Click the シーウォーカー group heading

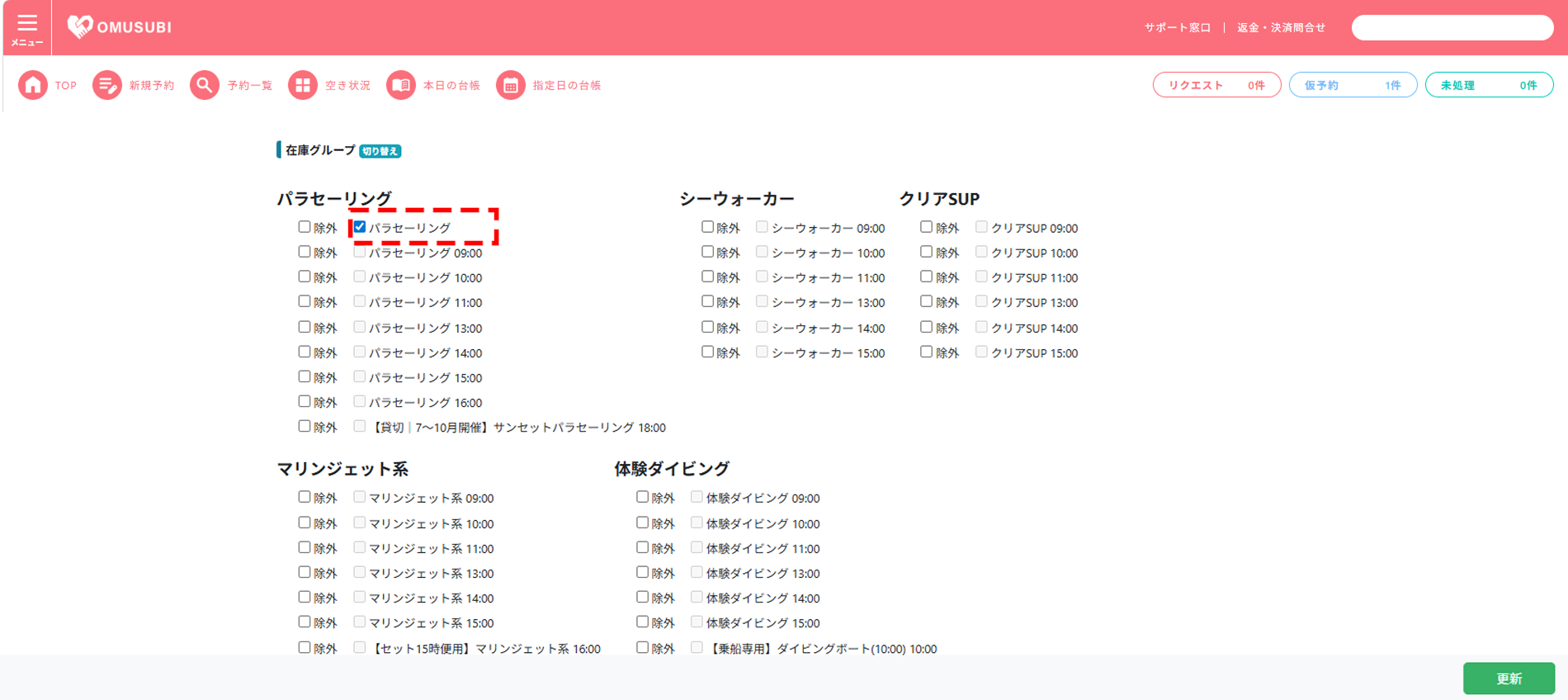(x=737, y=199)
